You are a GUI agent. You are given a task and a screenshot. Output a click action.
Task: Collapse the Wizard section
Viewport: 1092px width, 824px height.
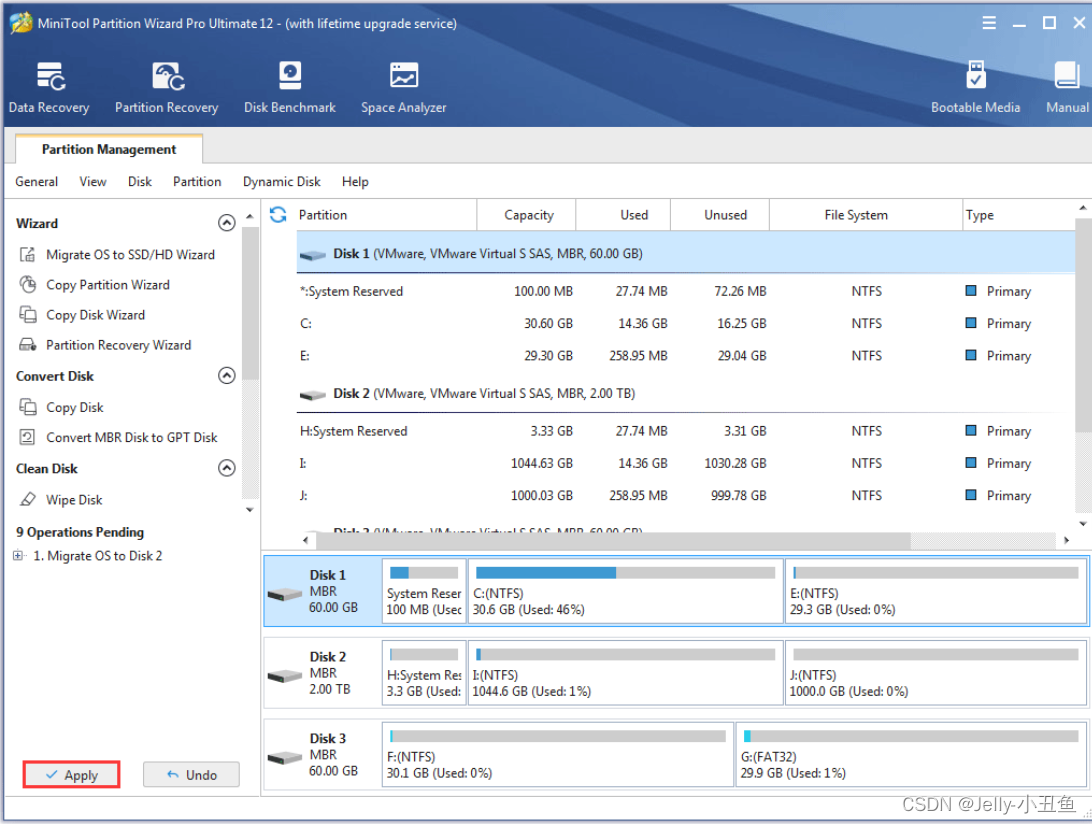click(226, 222)
